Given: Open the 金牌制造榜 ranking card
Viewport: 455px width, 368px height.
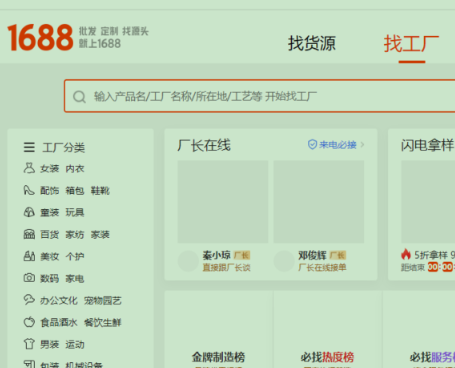Looking at the screenshot, I should click(219, 329).
